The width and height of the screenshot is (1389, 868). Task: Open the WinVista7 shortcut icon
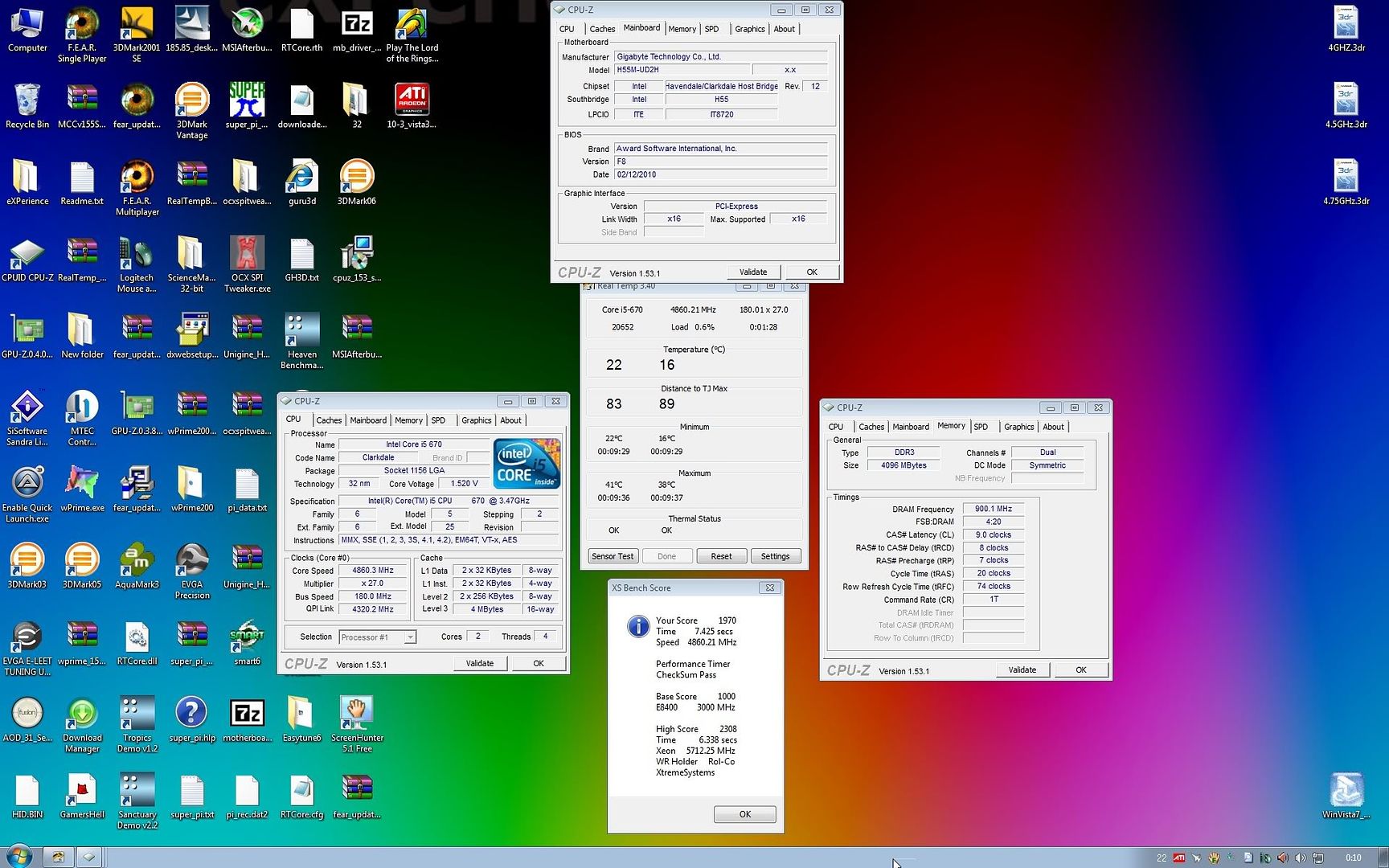[x=1346, y=796]
